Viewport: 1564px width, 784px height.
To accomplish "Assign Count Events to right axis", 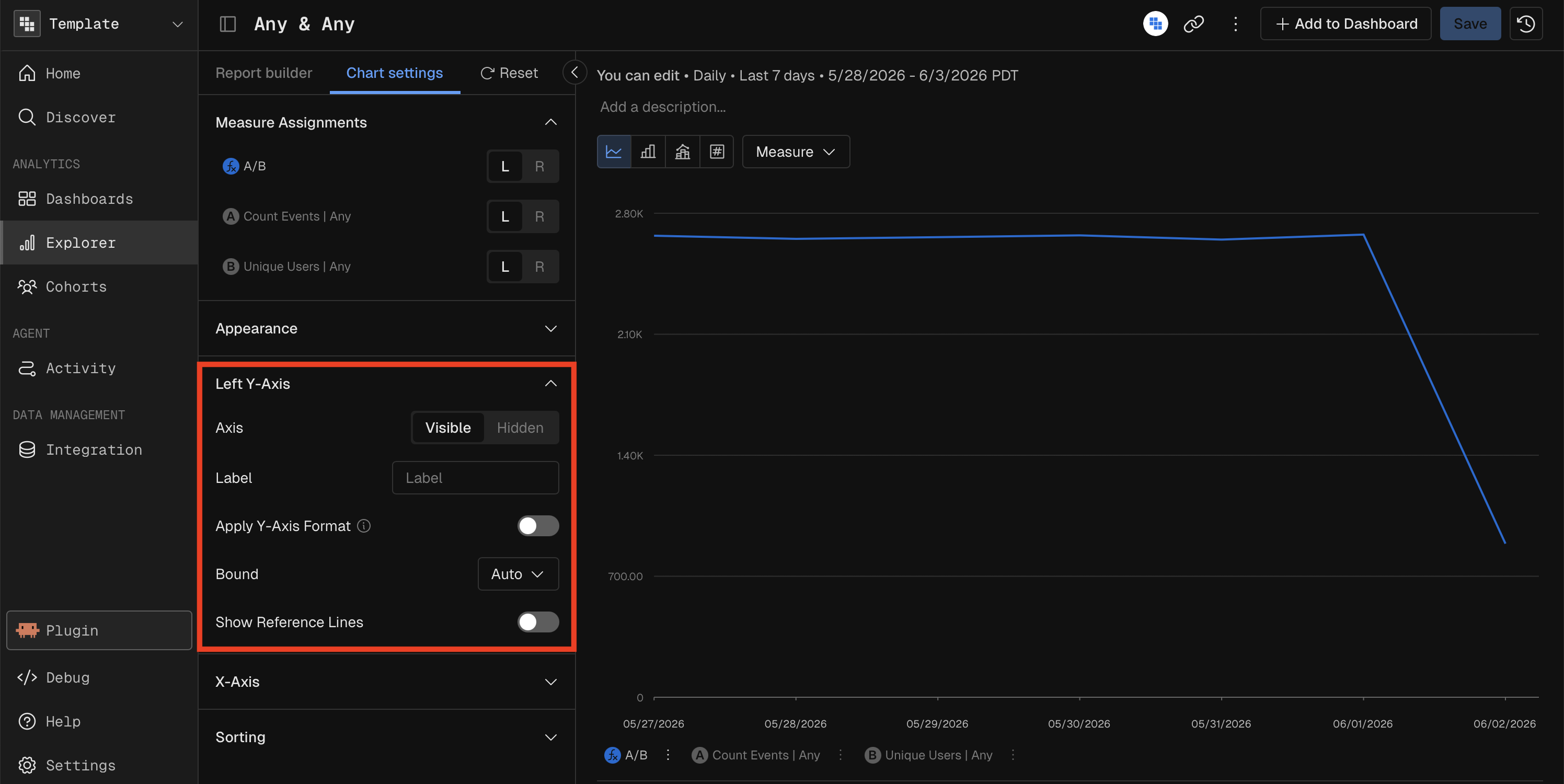I will [539, 217].
